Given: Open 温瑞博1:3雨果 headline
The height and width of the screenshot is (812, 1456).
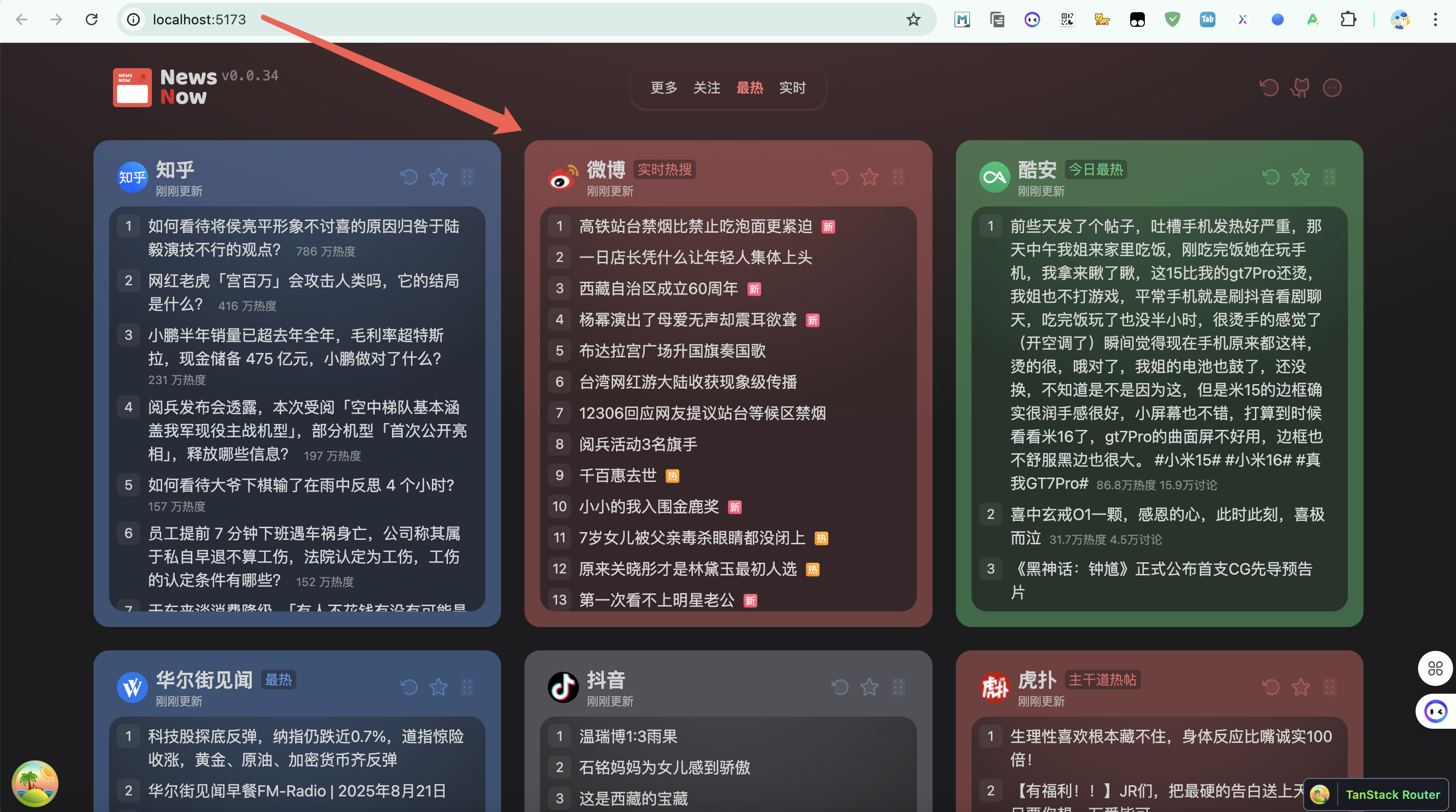Looking at the screenshot, I should [628, 737].
